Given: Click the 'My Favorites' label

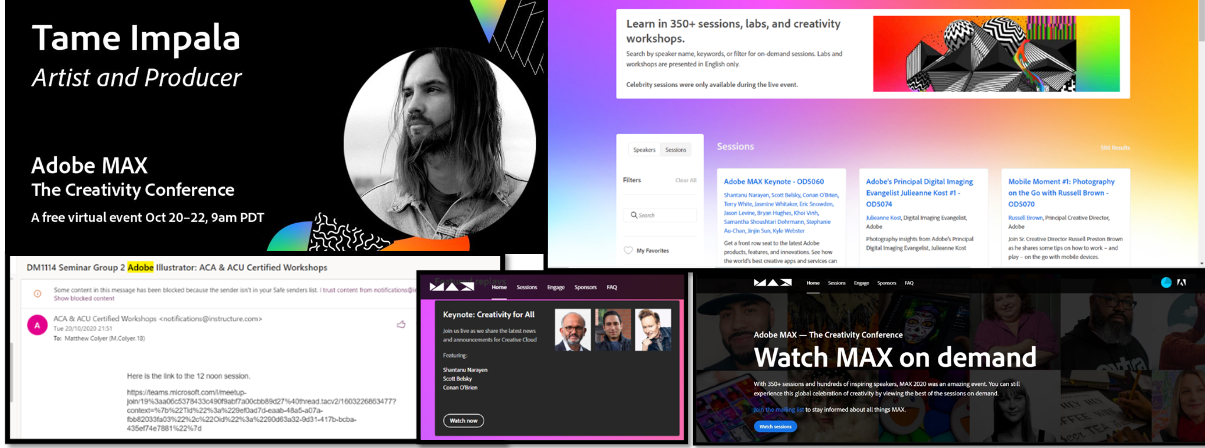Looking at the screenshot, I should (x=653, y=251).
